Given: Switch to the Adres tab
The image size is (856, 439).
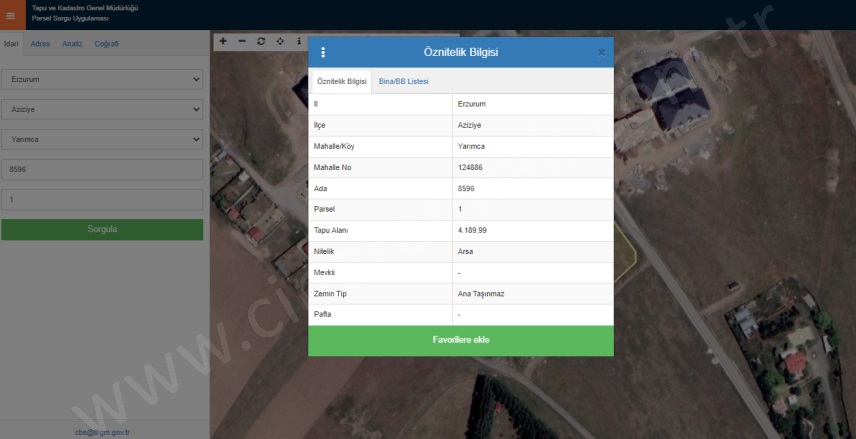Looking at the screenshot, I should [x=41, y=44].
